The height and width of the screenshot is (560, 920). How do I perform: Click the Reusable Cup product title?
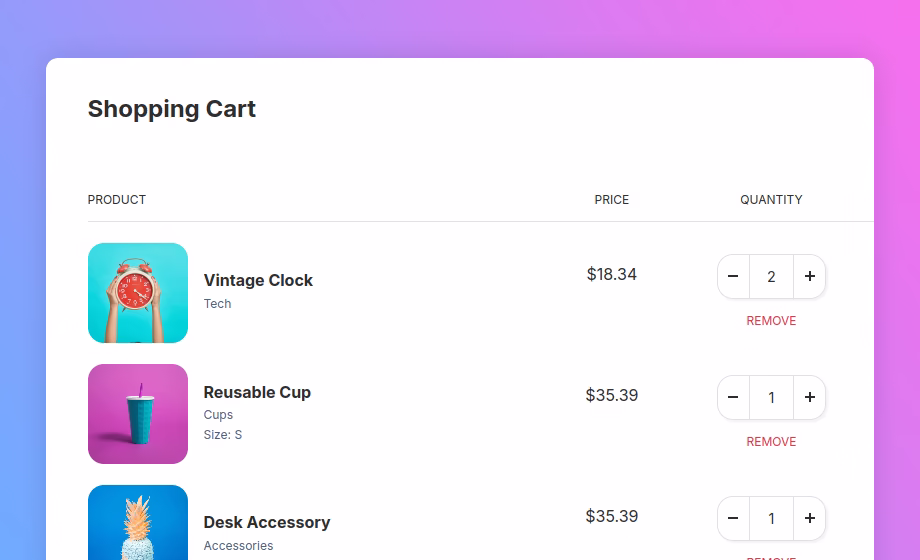[x=257, y=392]
